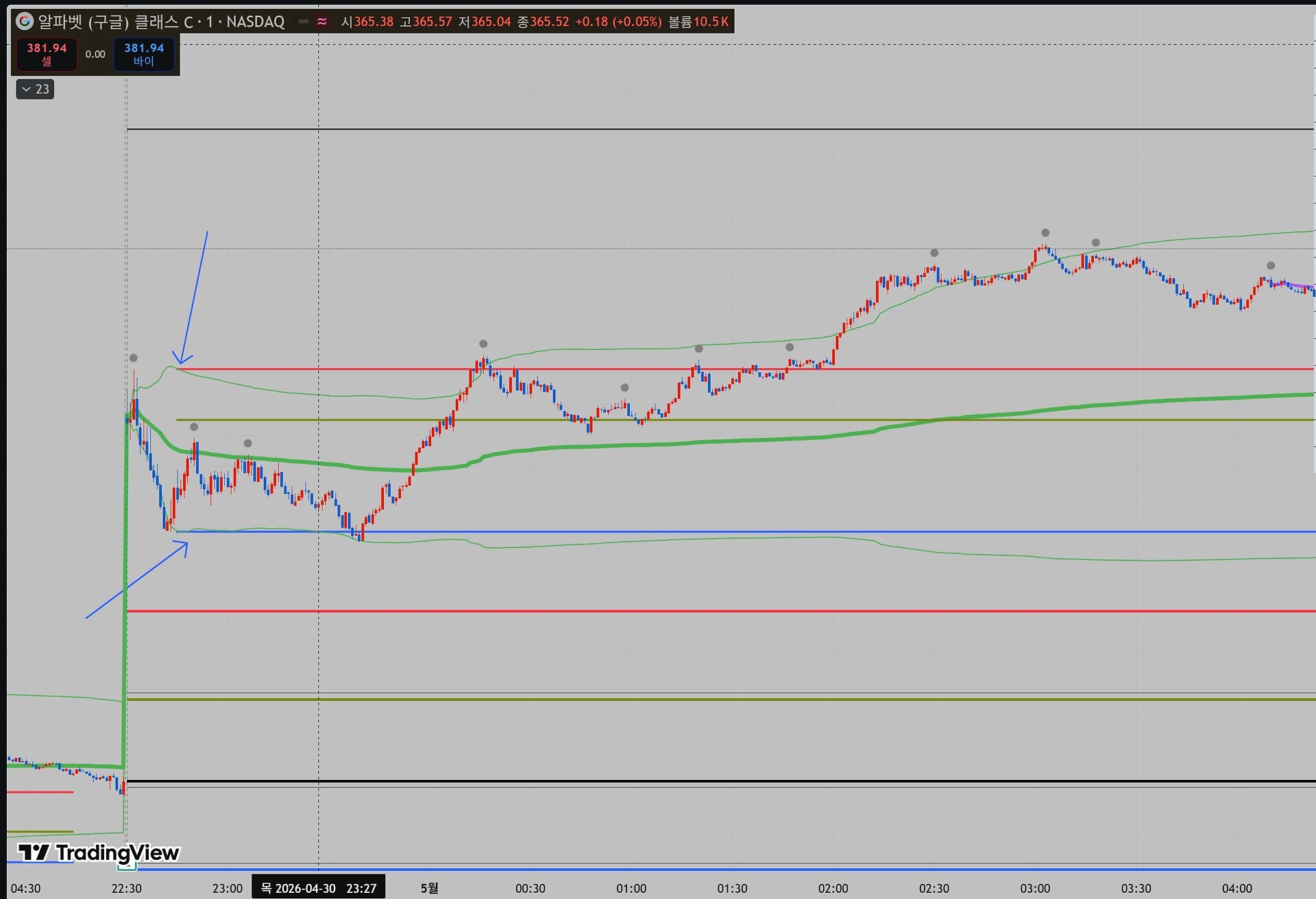Click the 23:00 time axis label

pyautogui.click(x=228, y=889)
